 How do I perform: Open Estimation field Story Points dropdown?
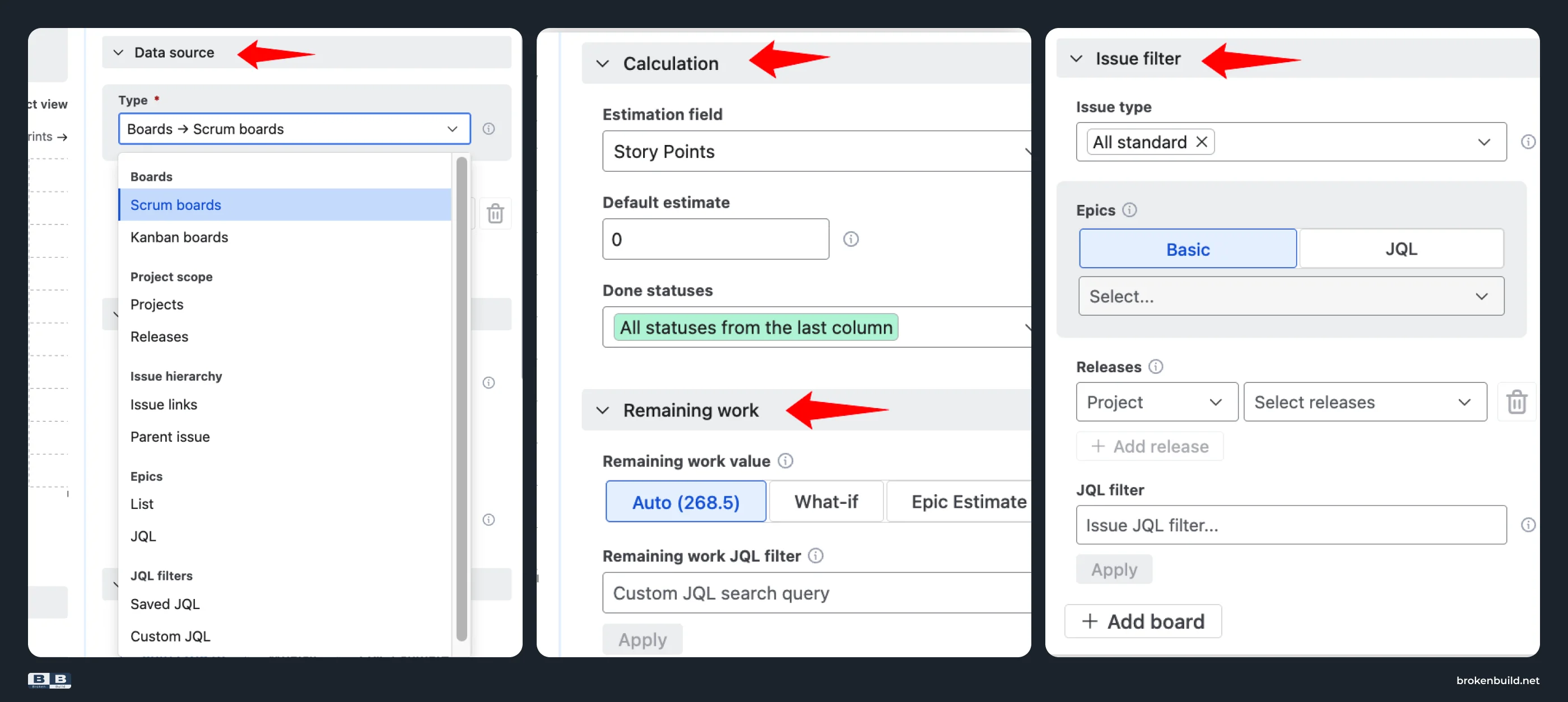point(817,152)
